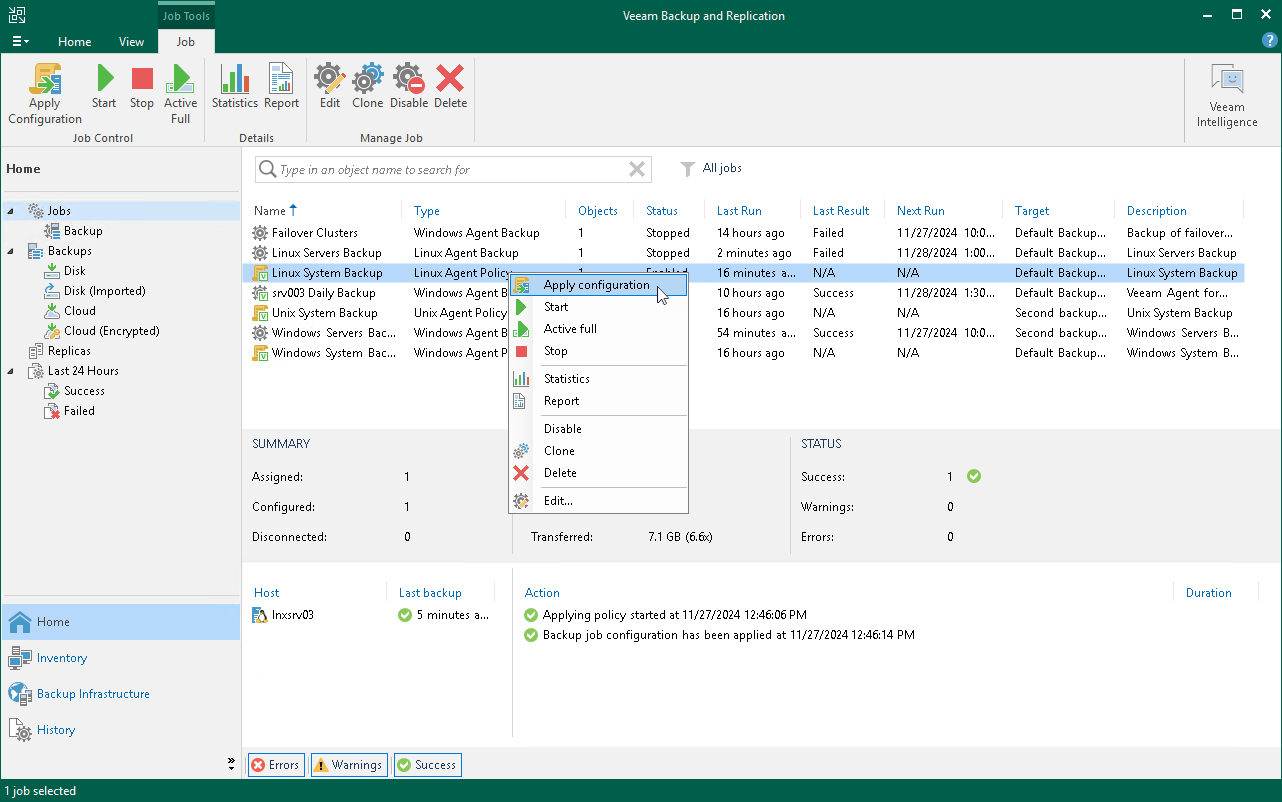The height and width of the screenshot is (802, 1282).
Task: Choose Apply configuration in the context menu
Action: 597,285
